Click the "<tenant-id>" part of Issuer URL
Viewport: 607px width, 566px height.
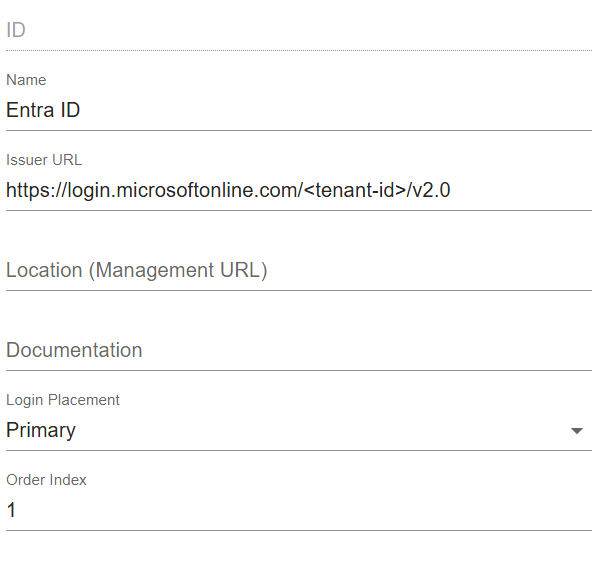(x=353, y=191)
